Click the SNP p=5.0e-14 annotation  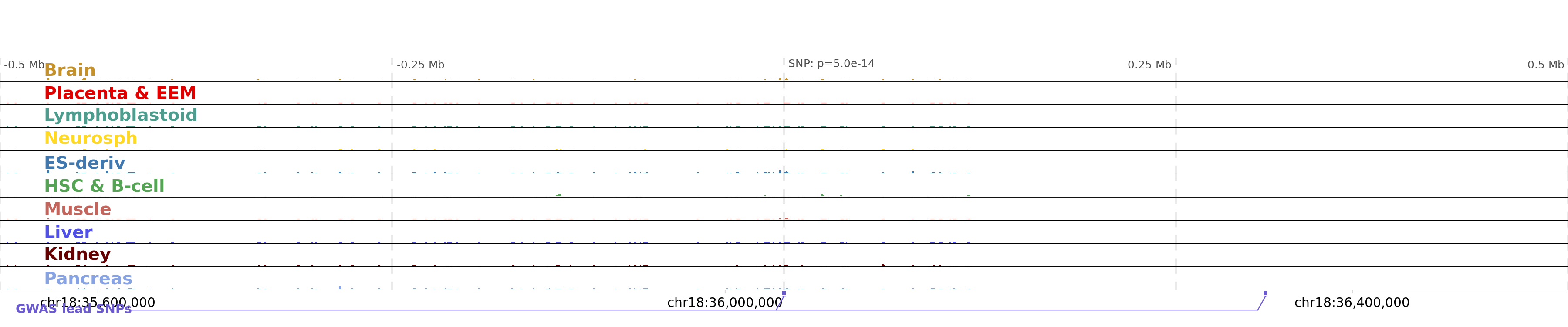(x=831, y=64)
